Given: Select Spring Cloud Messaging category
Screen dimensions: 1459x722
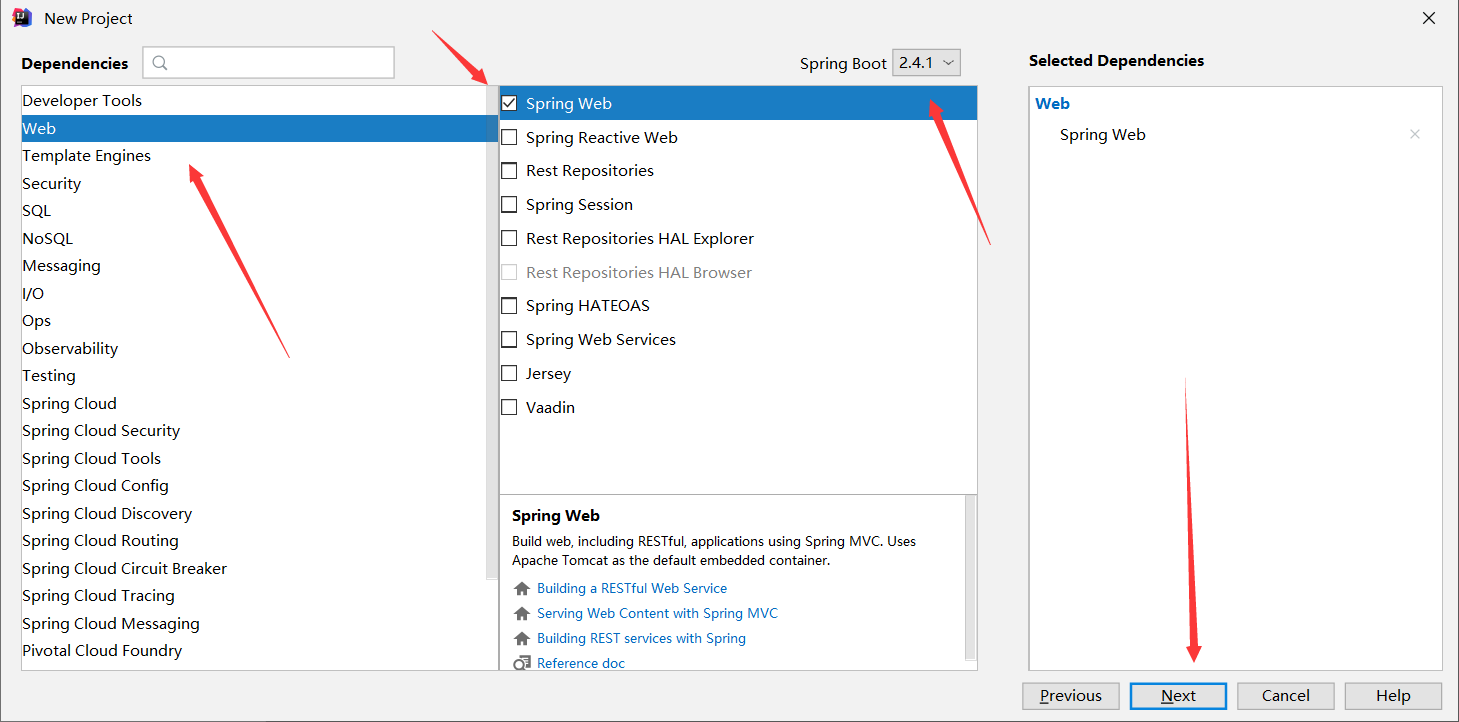Looking at the screenshot, I should 254,623.
